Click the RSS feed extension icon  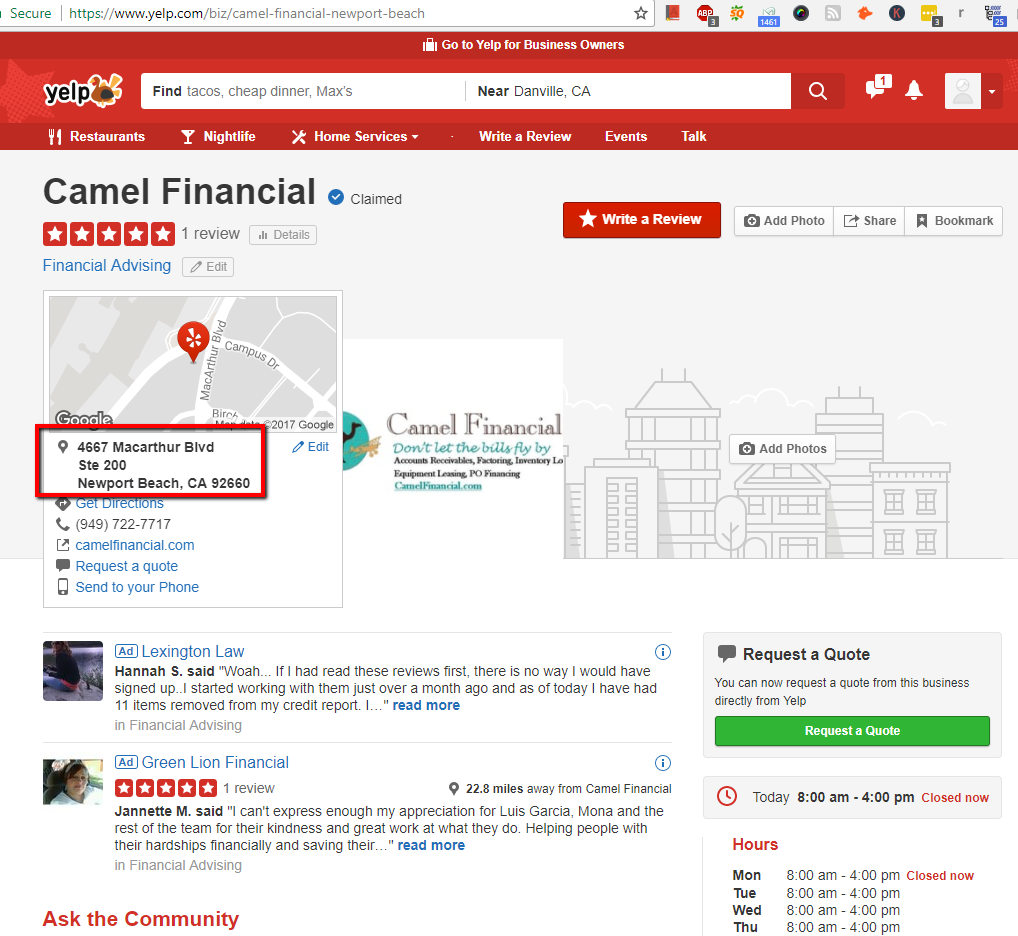point(832,13)
